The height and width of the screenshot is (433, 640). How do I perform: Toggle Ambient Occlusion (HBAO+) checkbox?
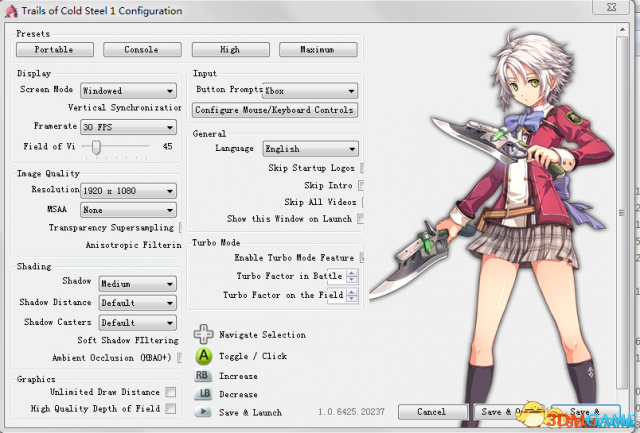[x=179, y=358]
